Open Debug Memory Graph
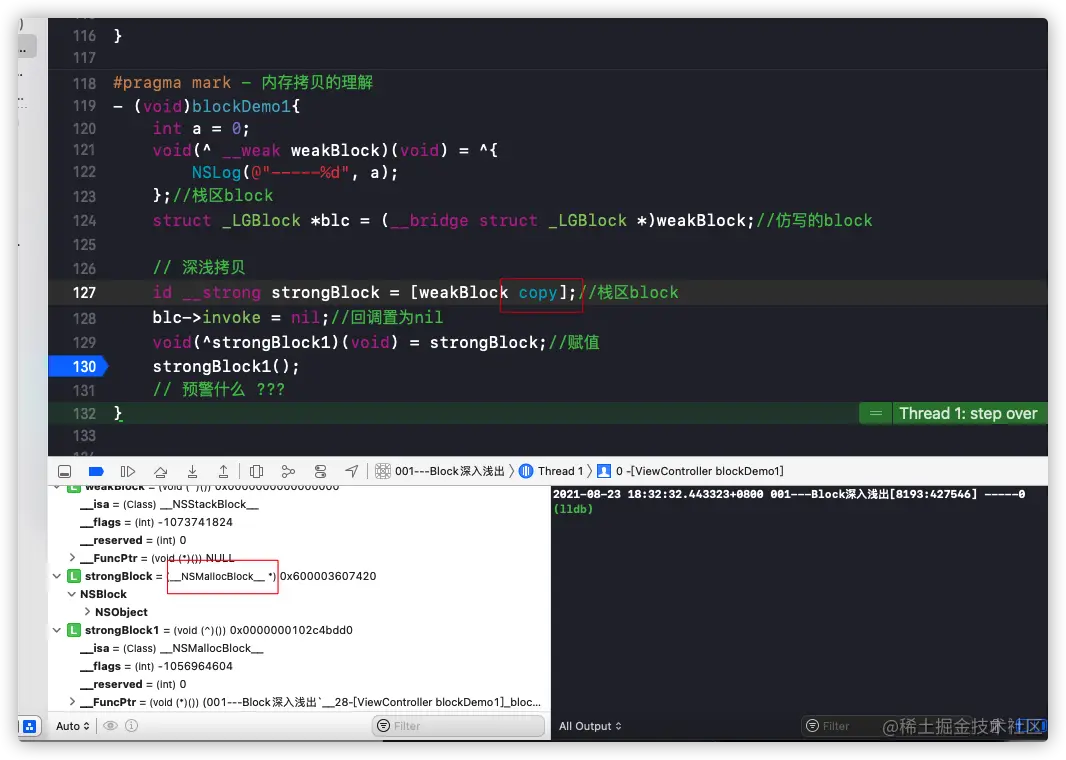The width and height of the screenshot is (1066, 760). pyautogui.click(x=288, y=471)
